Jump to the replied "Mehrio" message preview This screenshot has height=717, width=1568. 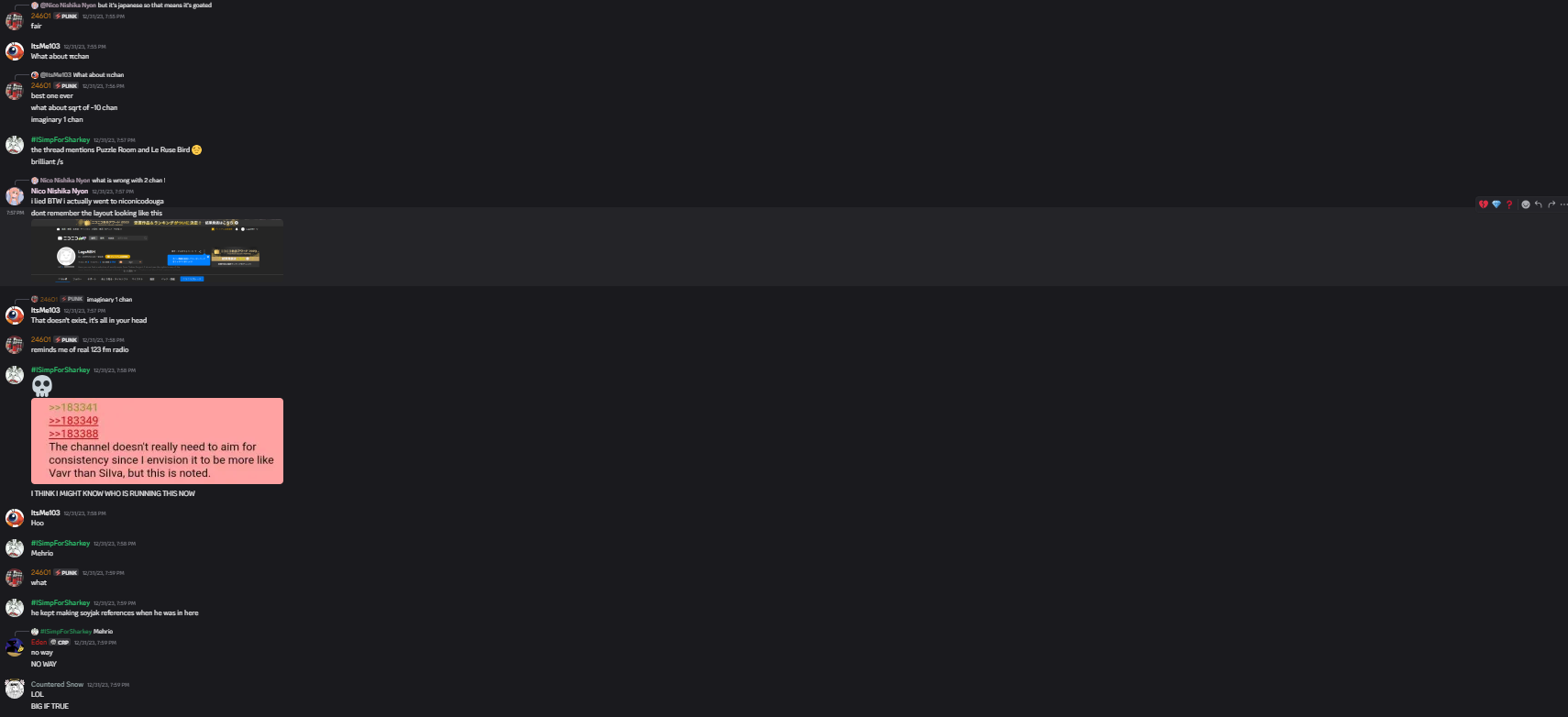103,631
